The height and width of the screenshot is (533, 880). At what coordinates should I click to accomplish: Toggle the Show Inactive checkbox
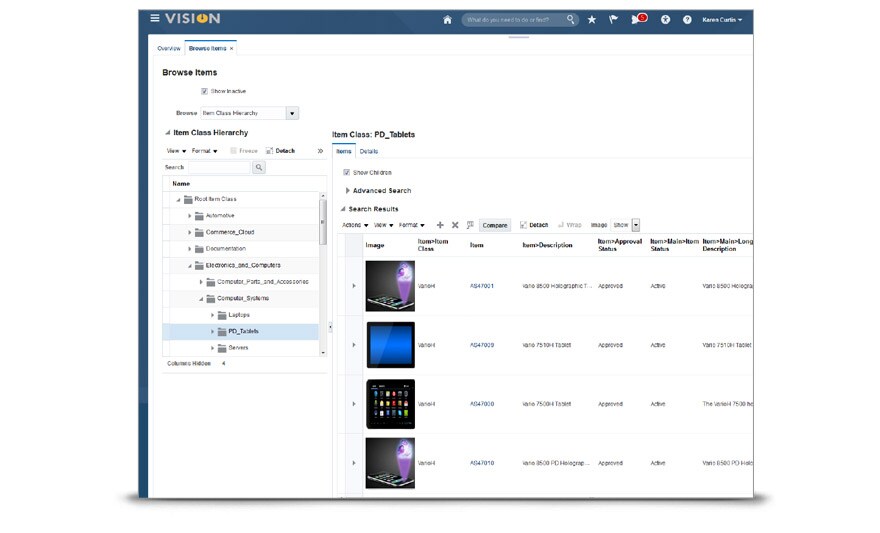tap(204, 91)
